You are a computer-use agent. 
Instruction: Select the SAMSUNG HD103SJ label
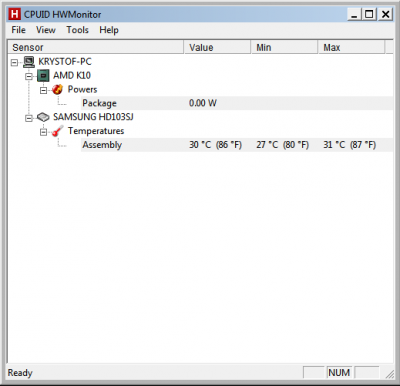[x=93, y=117]
